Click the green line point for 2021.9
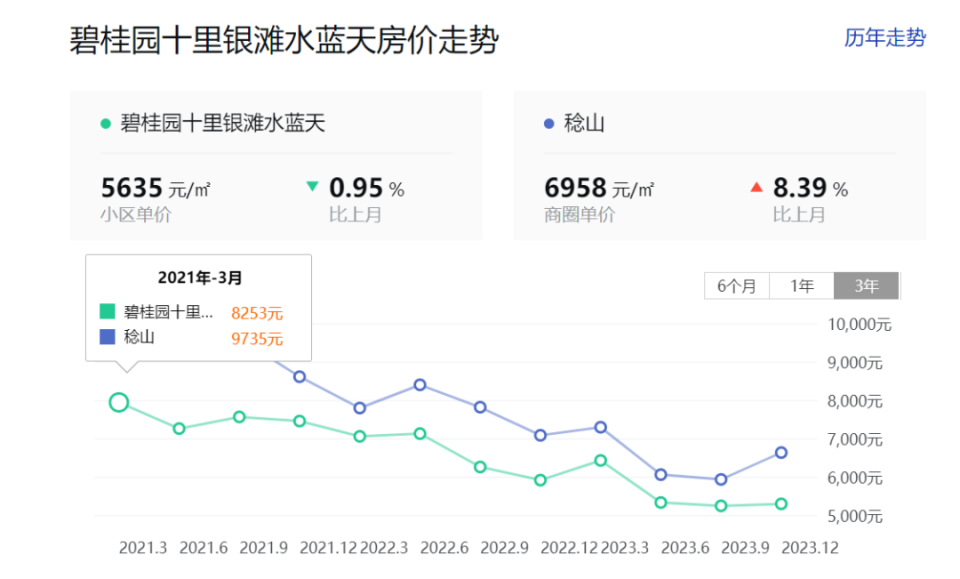The image size is (960, 579). coord(239,417)
